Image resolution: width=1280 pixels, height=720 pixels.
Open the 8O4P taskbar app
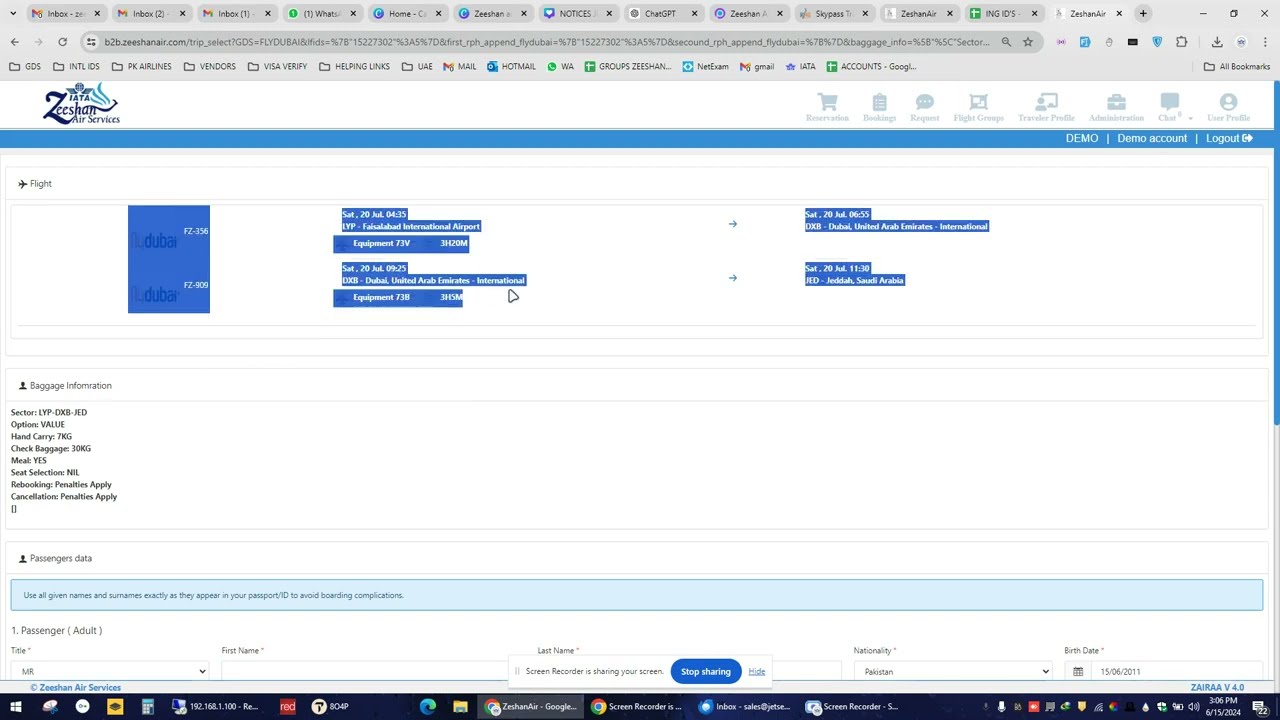[330, 707]
